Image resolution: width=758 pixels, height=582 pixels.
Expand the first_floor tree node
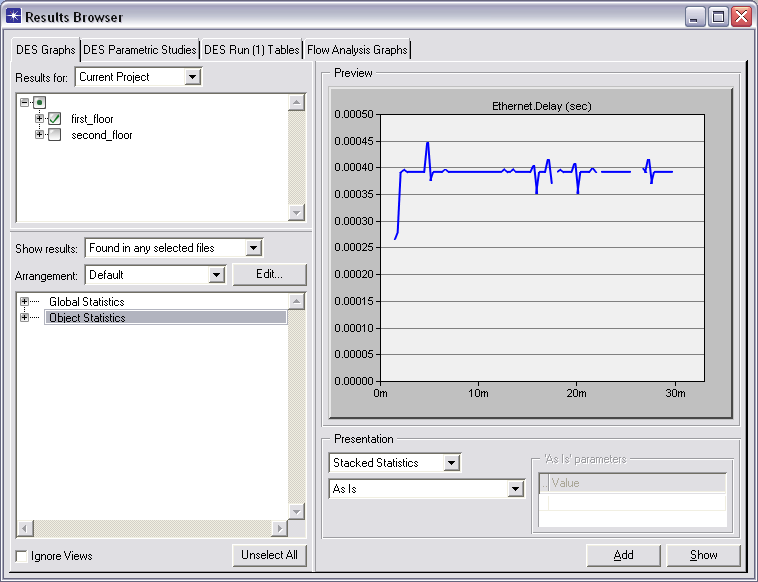pyautogui.click(x=40, y=119)
